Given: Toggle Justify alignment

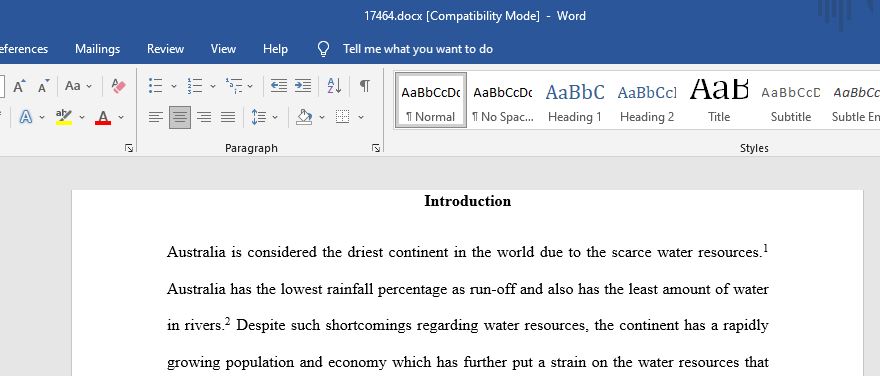Looking at the screenshot, I should (228, 117).
